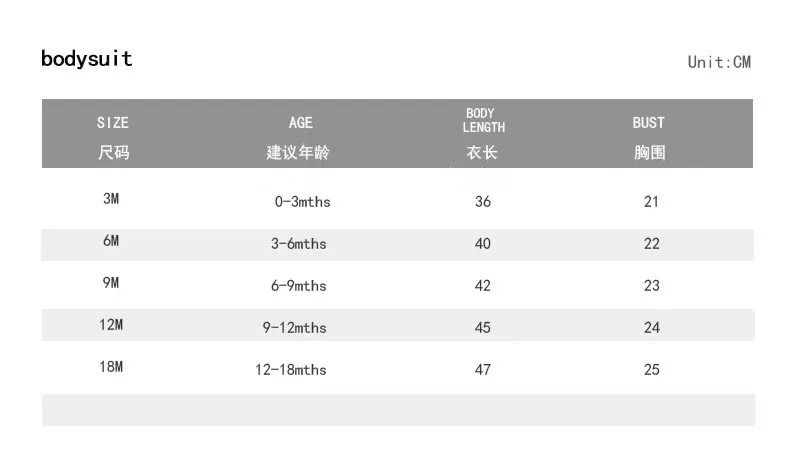Click bust value 25
The height and width of the screenshot is (452, 800).
point(652,369)
